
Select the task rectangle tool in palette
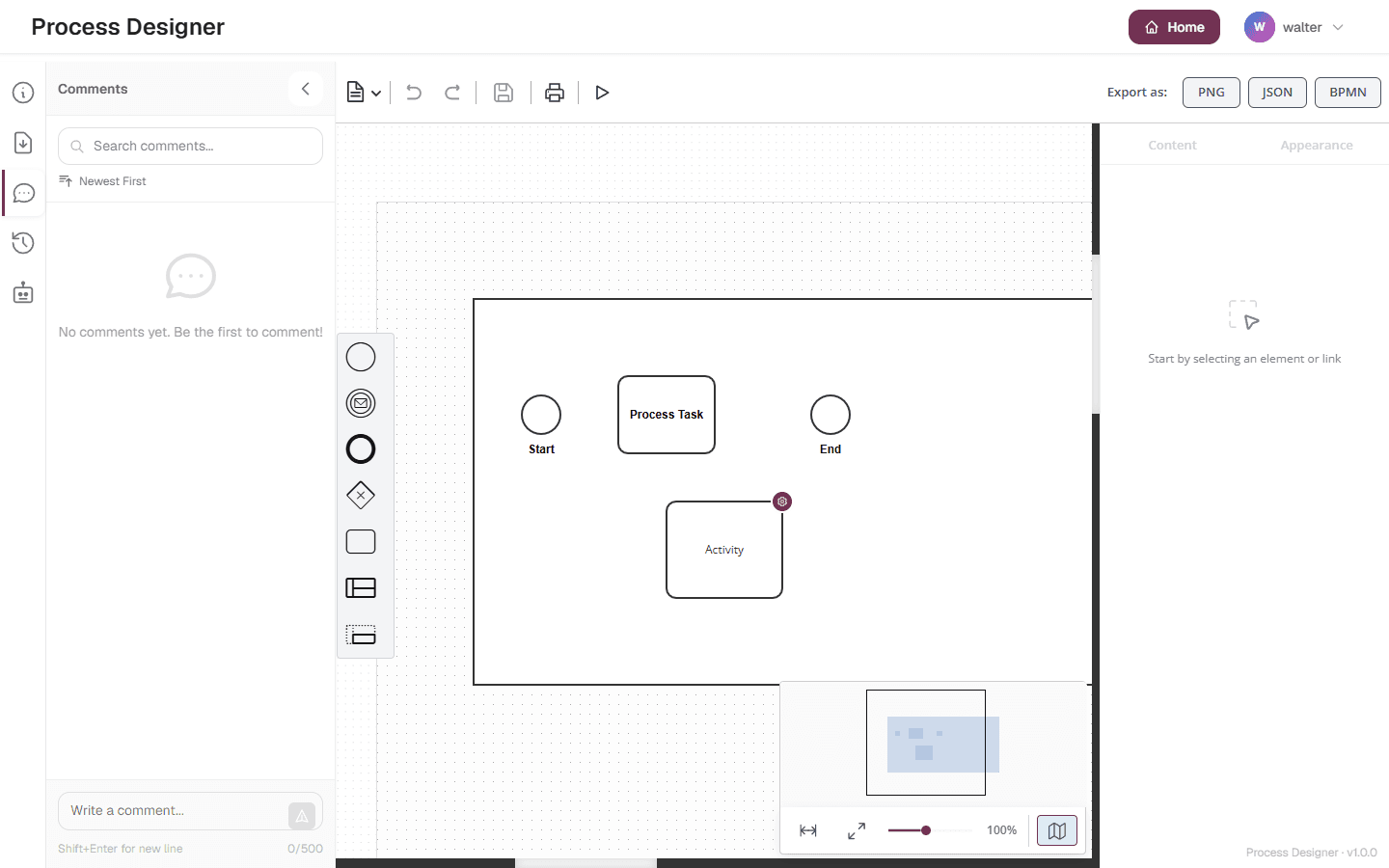[361, 542]
